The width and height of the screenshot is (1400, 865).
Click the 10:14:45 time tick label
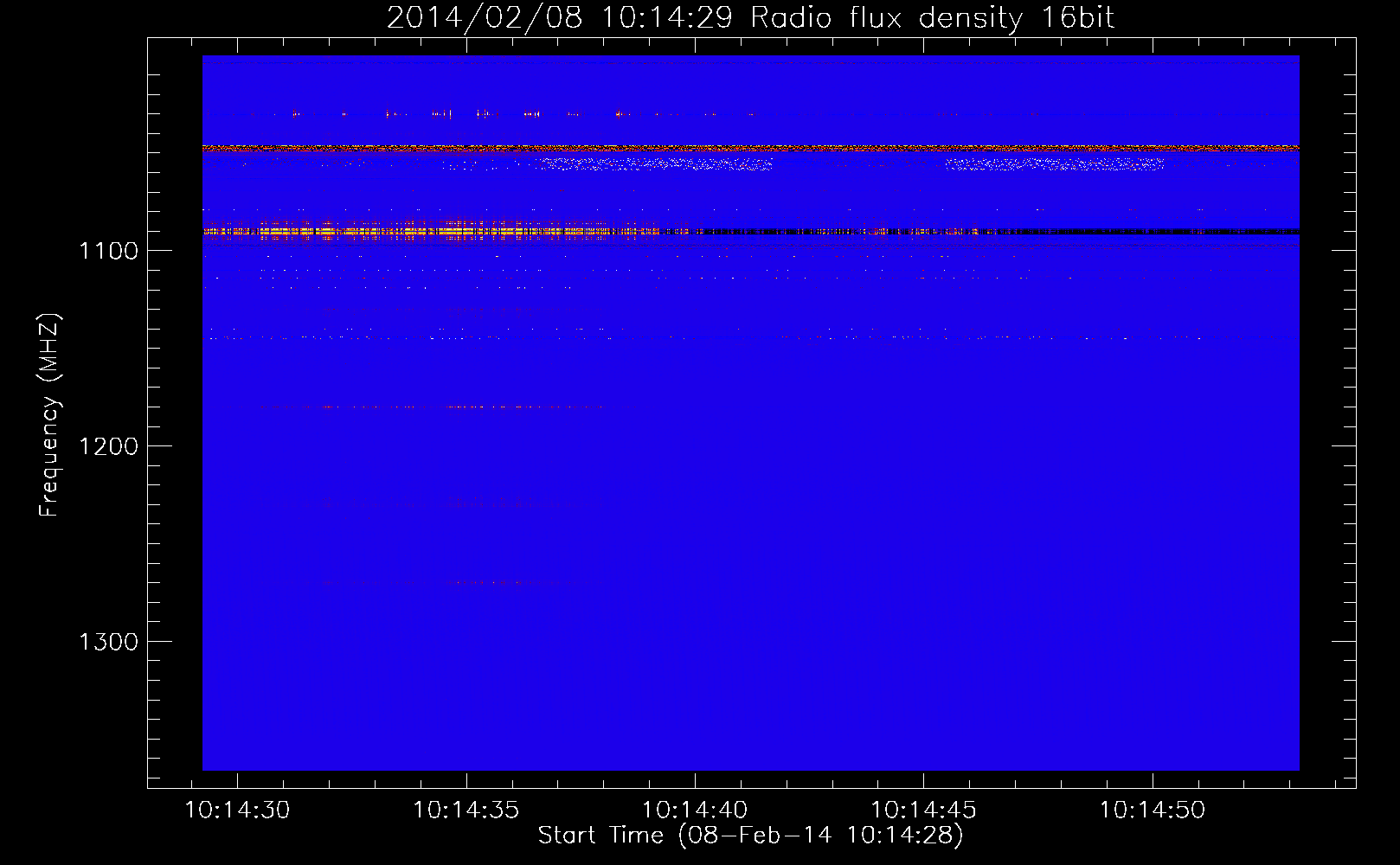point(923,811)
